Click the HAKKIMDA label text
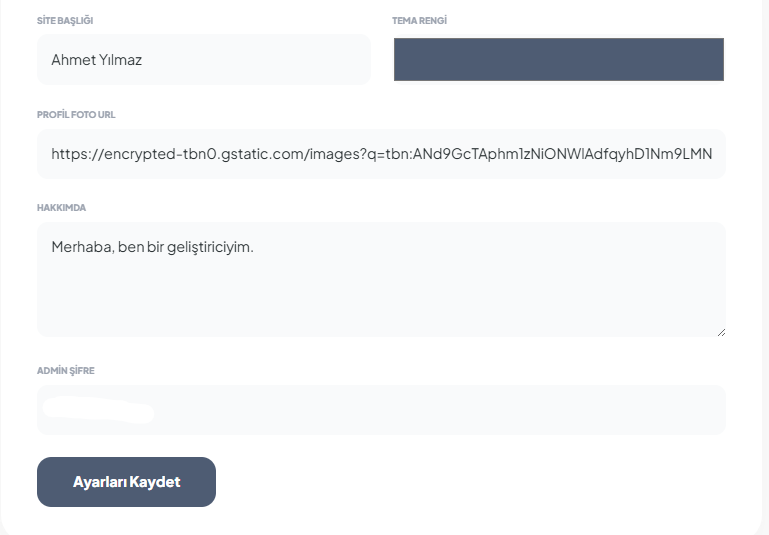The height and width of the screenshot is (535, 769). tap(61, 207)
